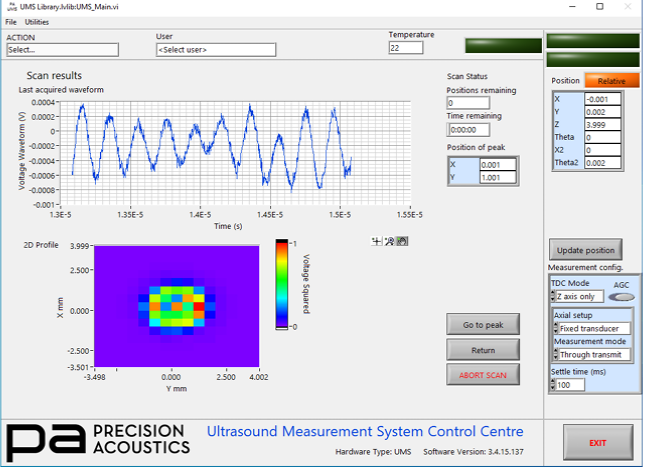Toggle the Relative position mode button
Screen dimensions: 646x469
pos(610,80)
